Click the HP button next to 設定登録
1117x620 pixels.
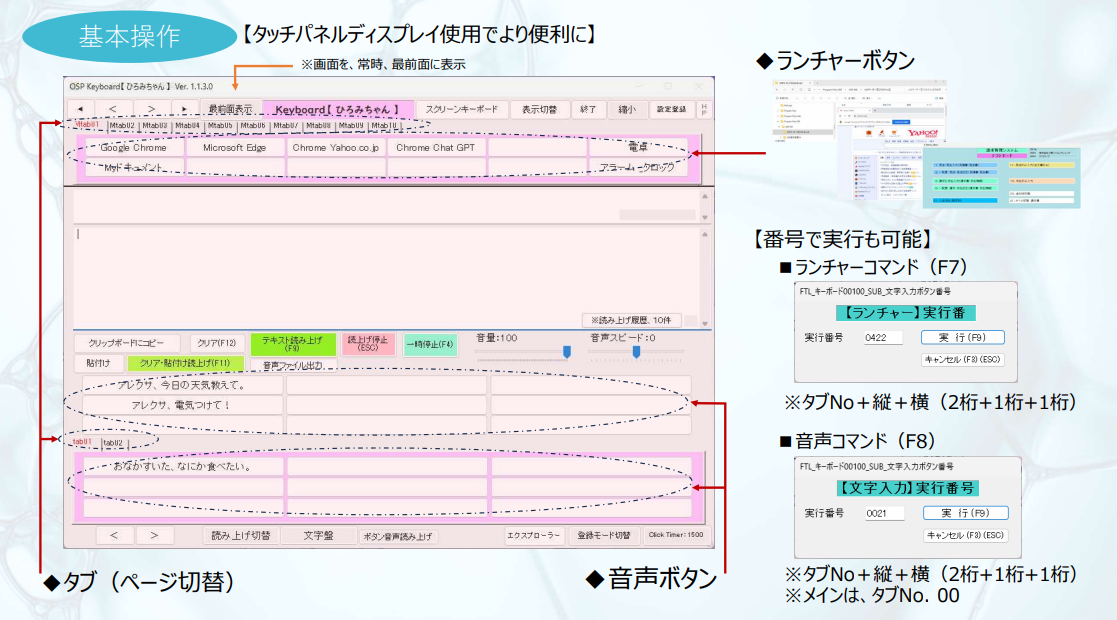click(704, 110)
